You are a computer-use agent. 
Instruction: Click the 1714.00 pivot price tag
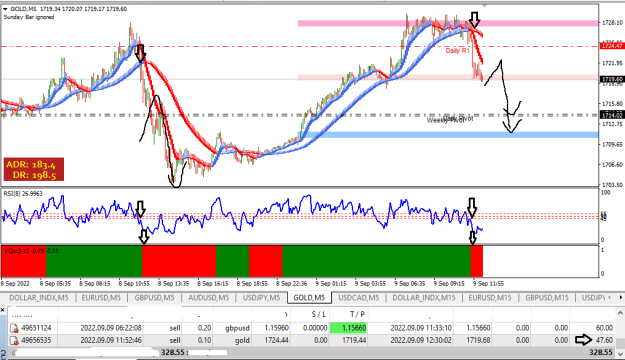click(611, 115)
